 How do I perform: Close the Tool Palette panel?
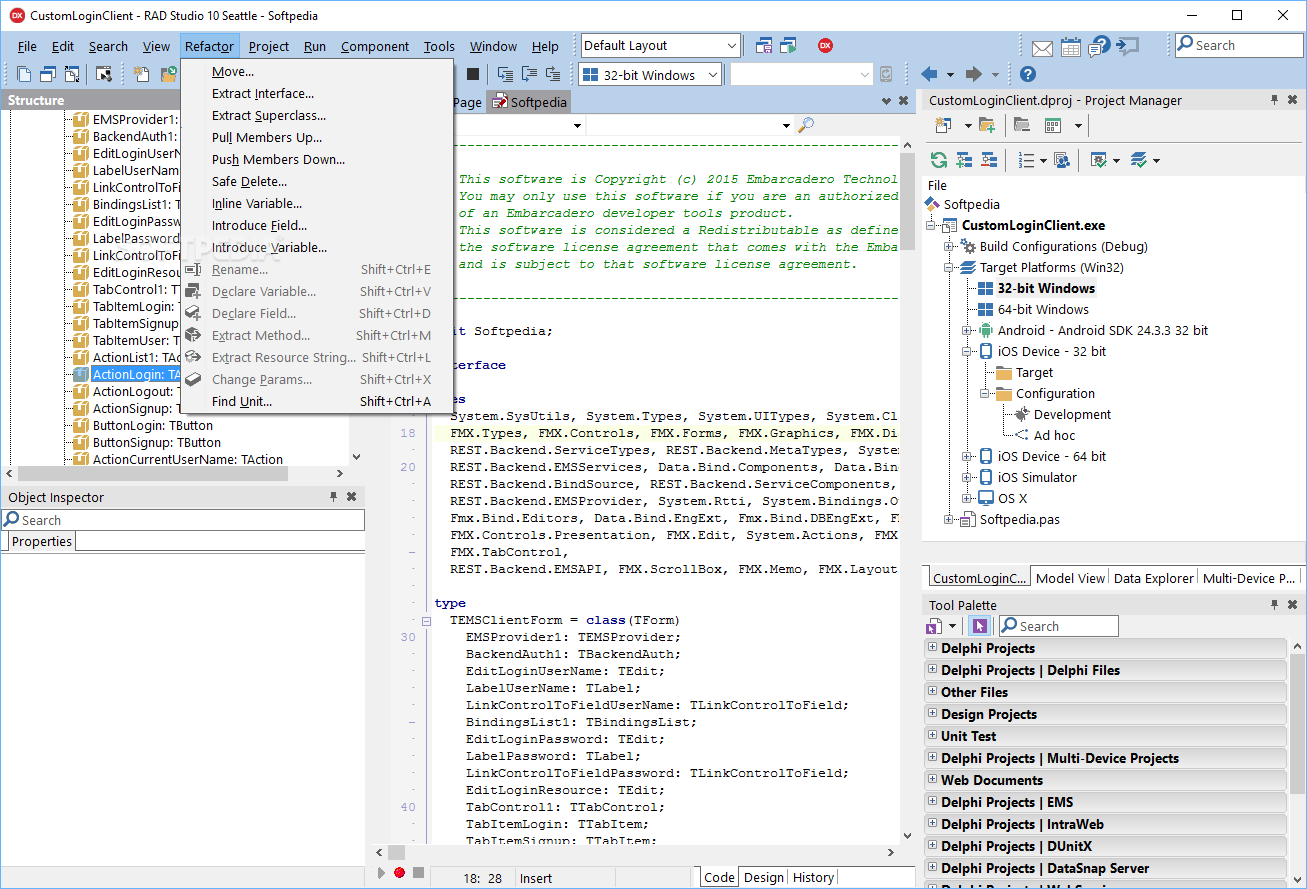(x=1293, y=605)
